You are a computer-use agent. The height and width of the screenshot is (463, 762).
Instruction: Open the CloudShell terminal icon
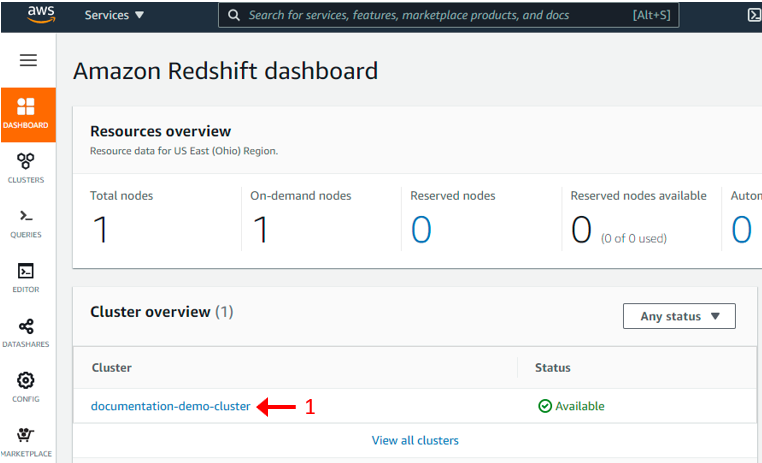click(753, 15)
